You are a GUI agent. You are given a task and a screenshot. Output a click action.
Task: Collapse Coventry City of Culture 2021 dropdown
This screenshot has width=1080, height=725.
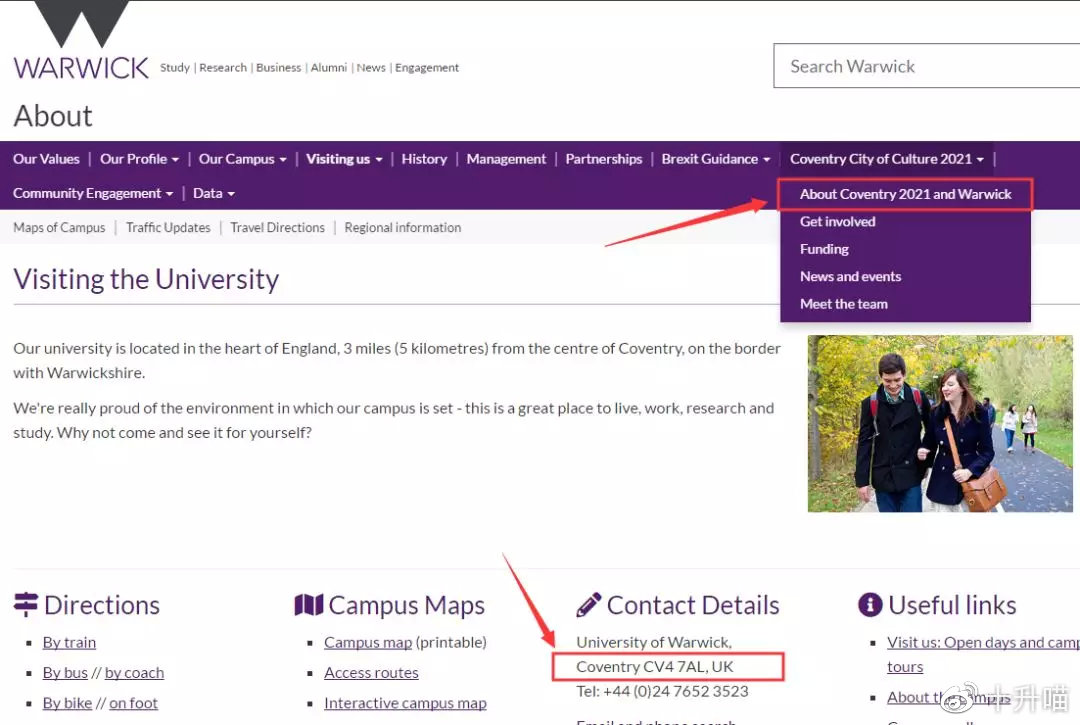(x=887, y=159)
